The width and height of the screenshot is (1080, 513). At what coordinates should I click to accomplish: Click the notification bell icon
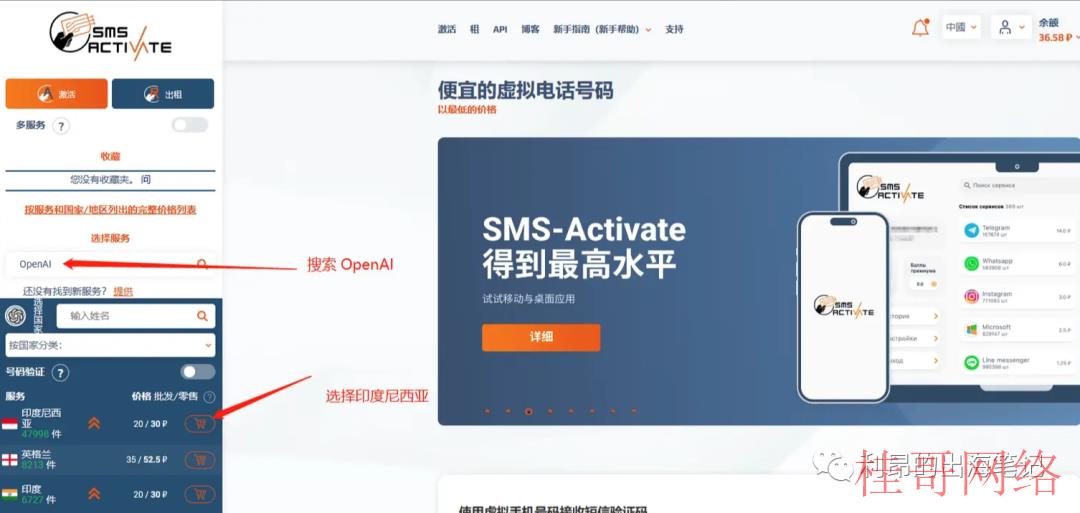[920, 28]
